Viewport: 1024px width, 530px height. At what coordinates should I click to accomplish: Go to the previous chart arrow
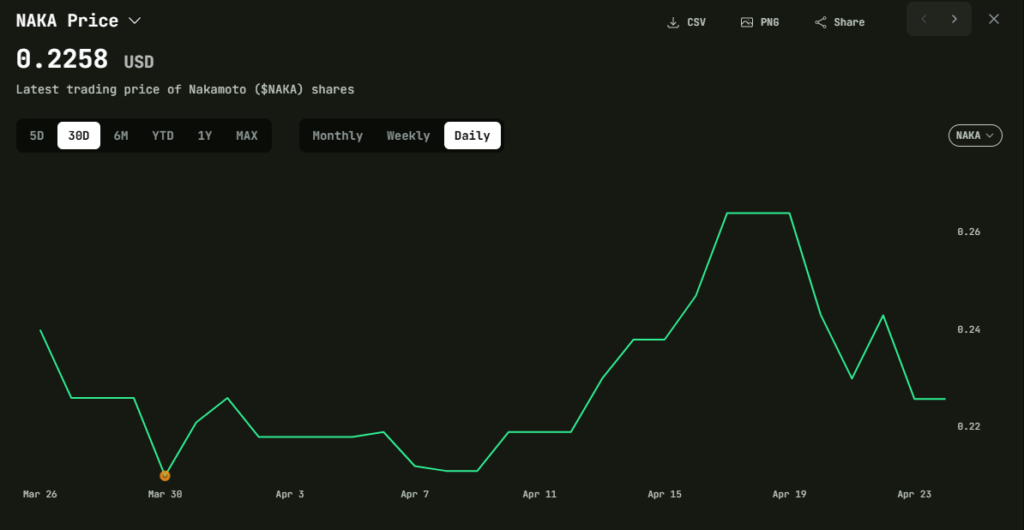(x=923, y=20)
